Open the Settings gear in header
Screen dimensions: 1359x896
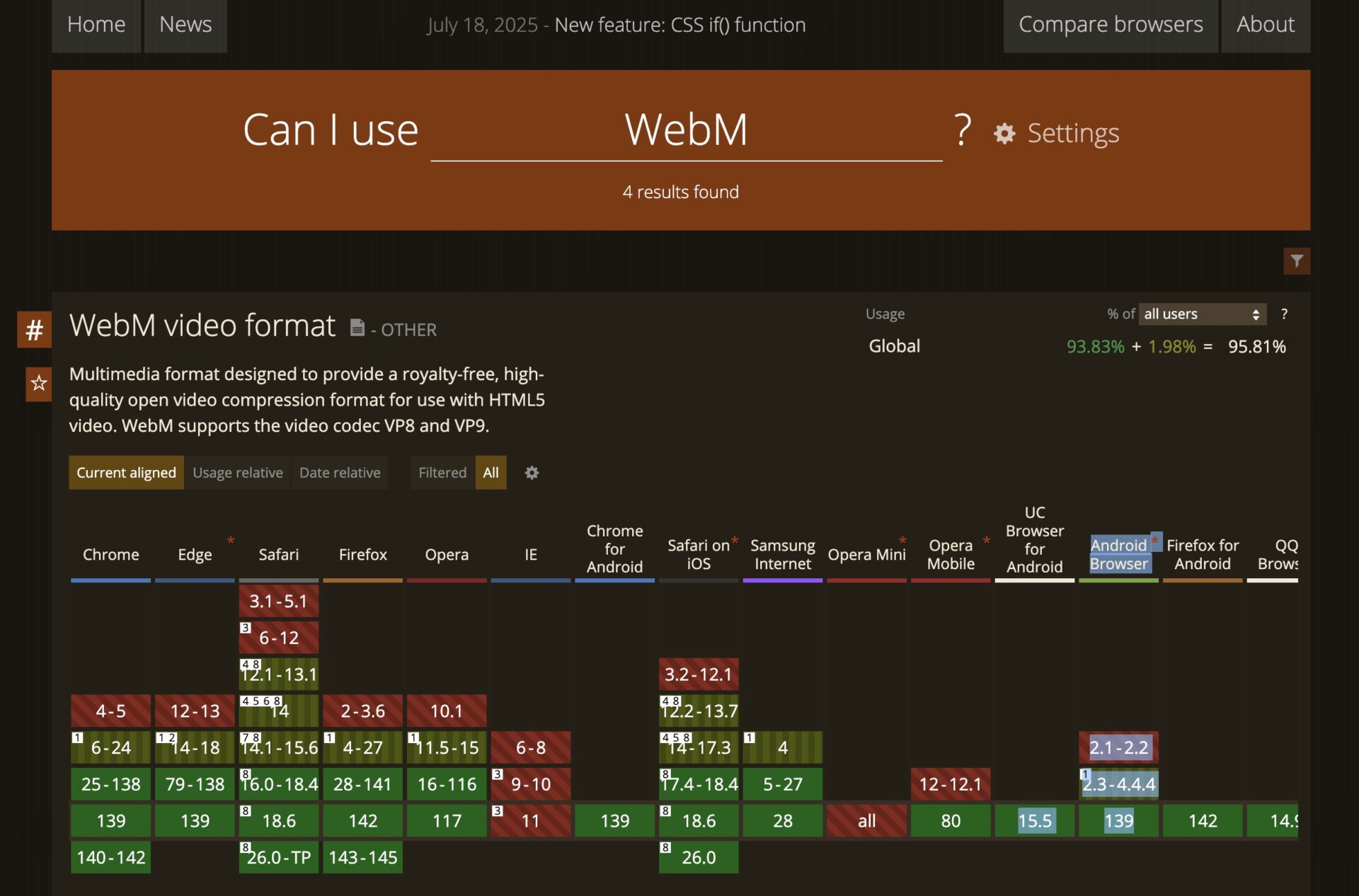point(1056,133)
